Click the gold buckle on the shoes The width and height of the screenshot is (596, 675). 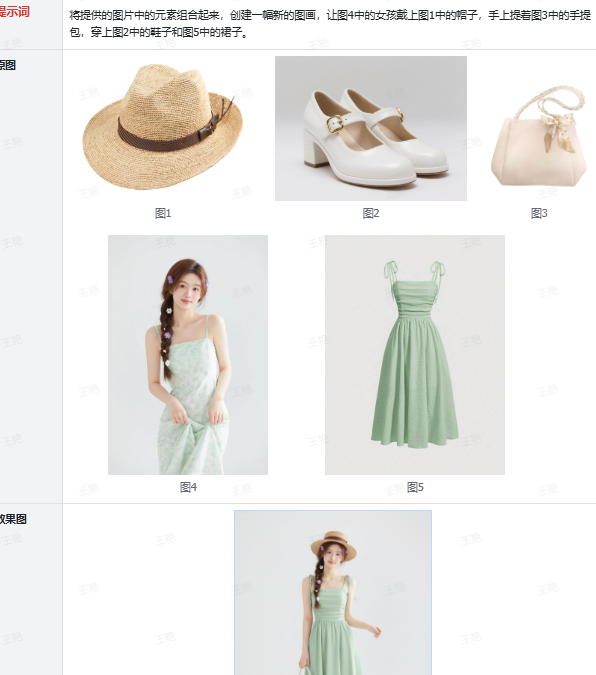(335, 123)
